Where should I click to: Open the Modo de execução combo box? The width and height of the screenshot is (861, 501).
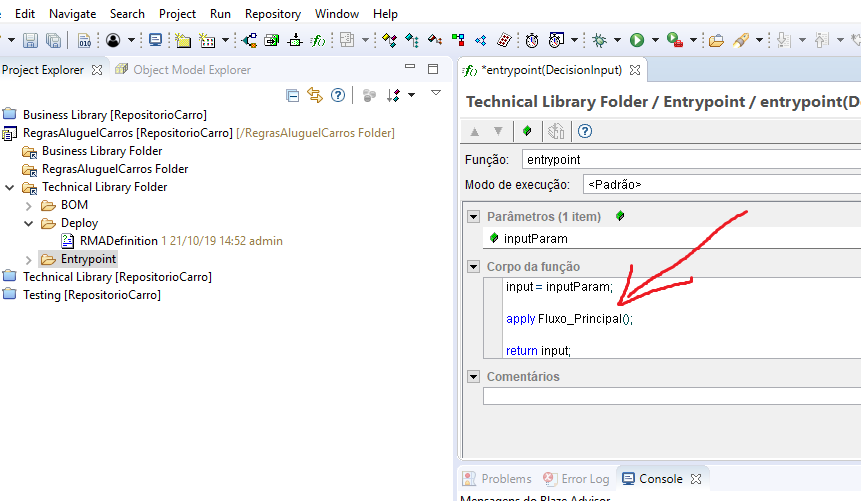[x=722, y=185]
